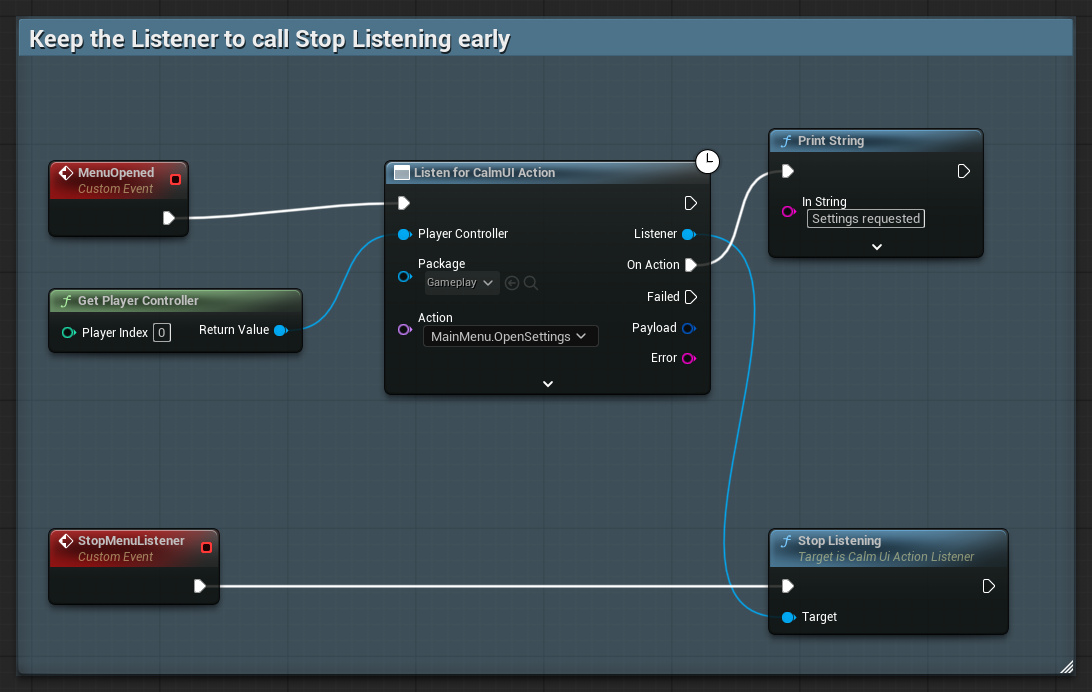
Task: Click the Print String function icon
Action: tap(786, 141)
